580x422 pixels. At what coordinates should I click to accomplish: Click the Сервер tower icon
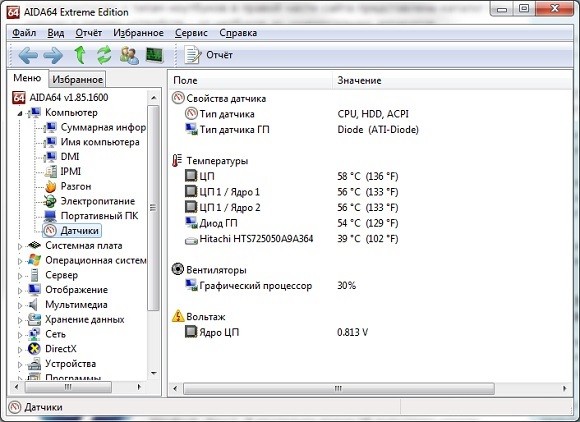[x=34, y=275]
